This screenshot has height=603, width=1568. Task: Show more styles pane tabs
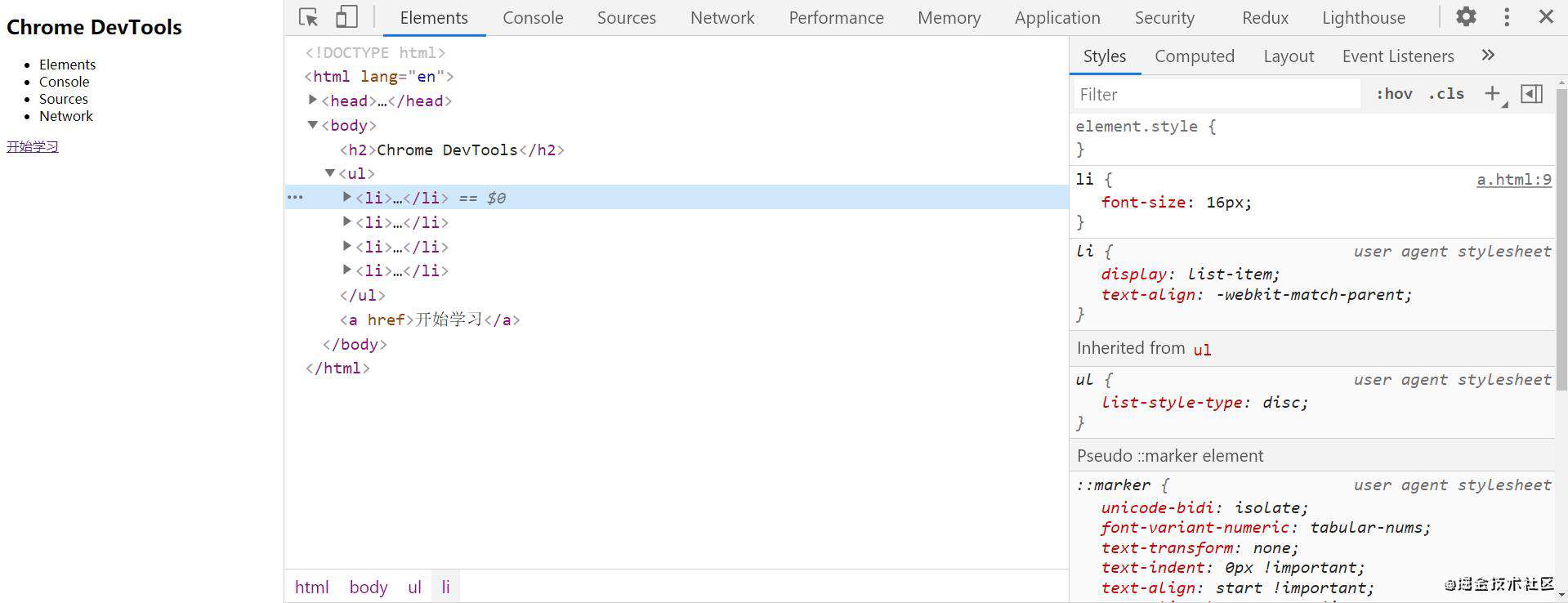coord(1488,55)
